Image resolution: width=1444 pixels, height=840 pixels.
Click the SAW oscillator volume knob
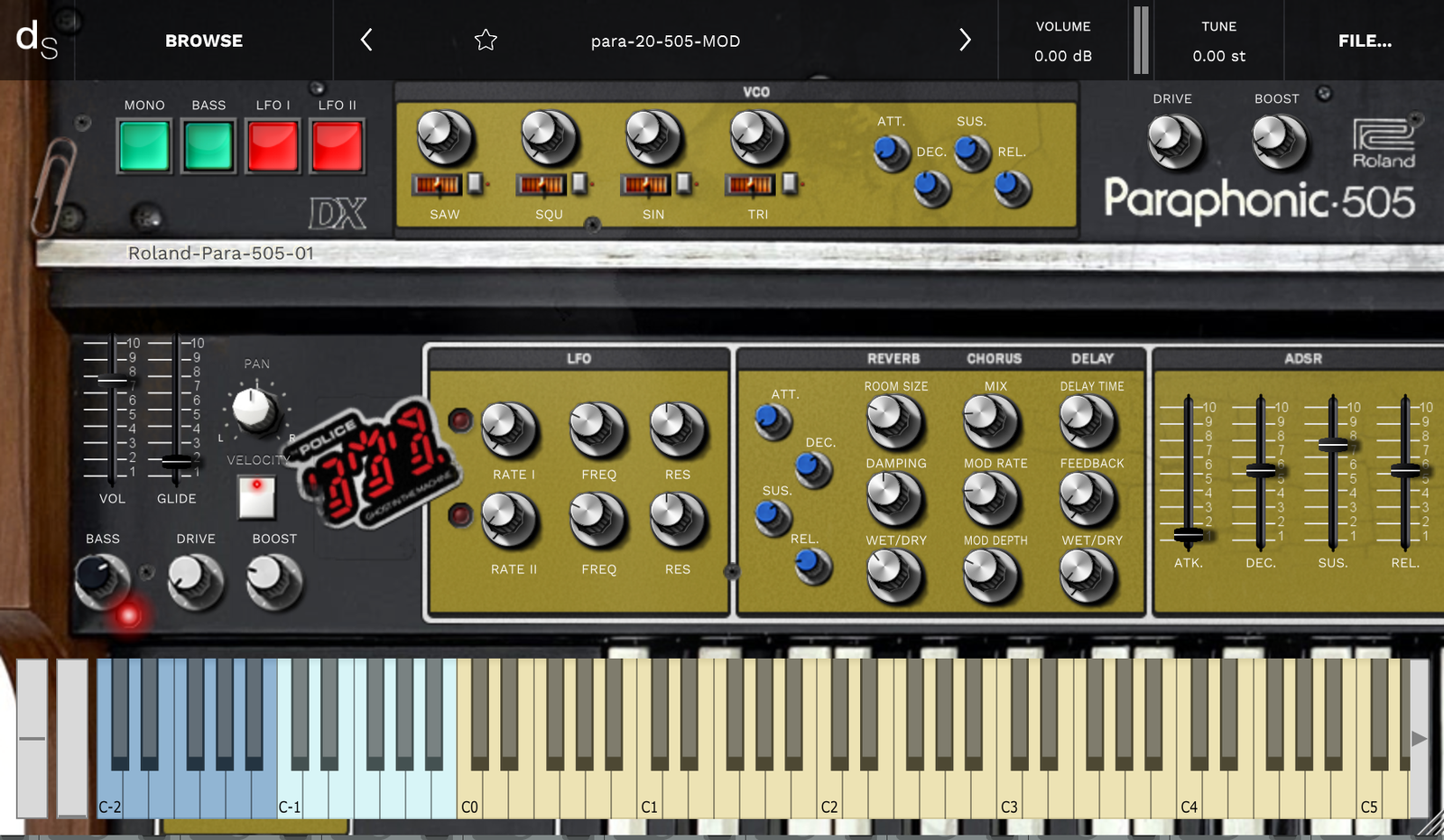pyautogui.click(x=444, y=137)
